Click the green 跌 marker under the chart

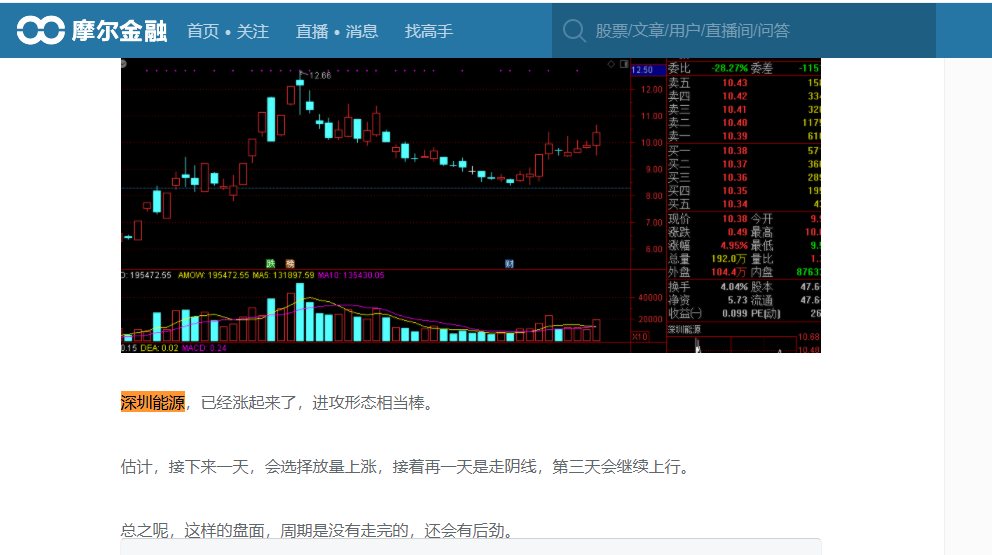click(x=271, y=263)
